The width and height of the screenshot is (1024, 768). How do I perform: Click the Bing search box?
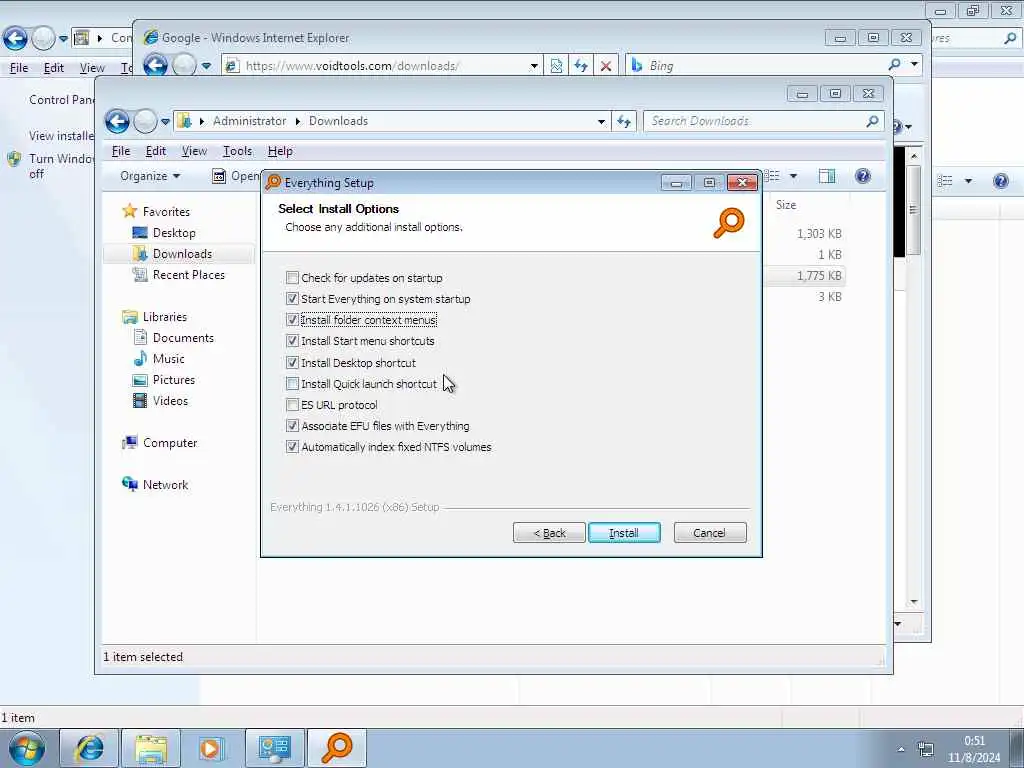758,65
